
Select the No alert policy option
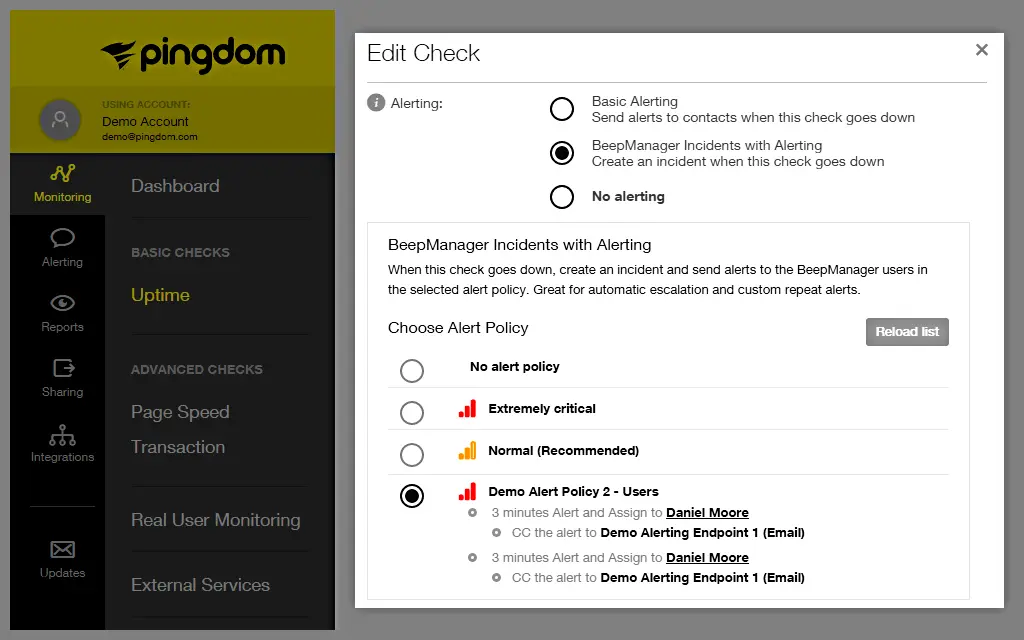[x=412, y=371]
